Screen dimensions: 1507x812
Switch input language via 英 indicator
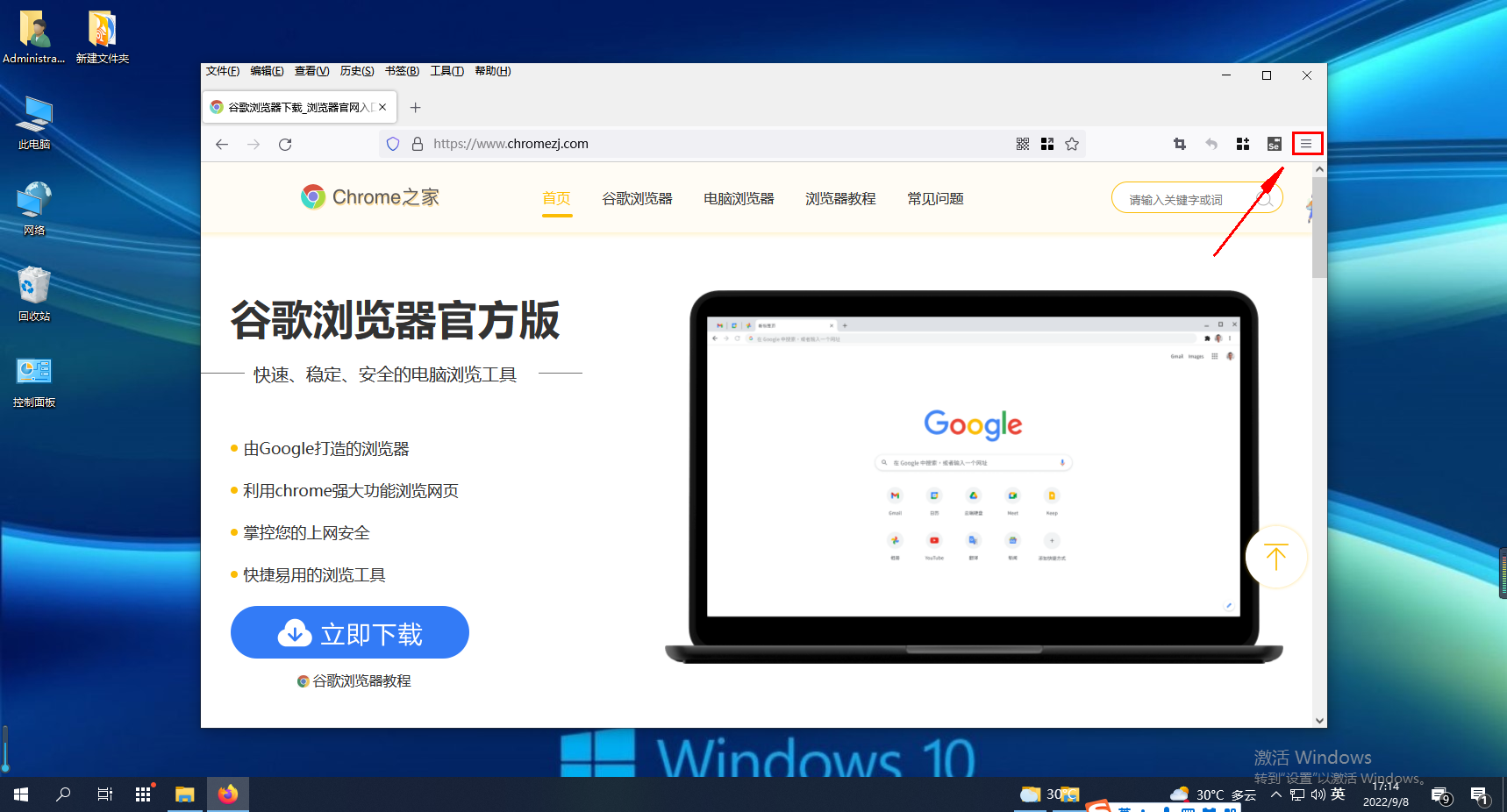1339,794
